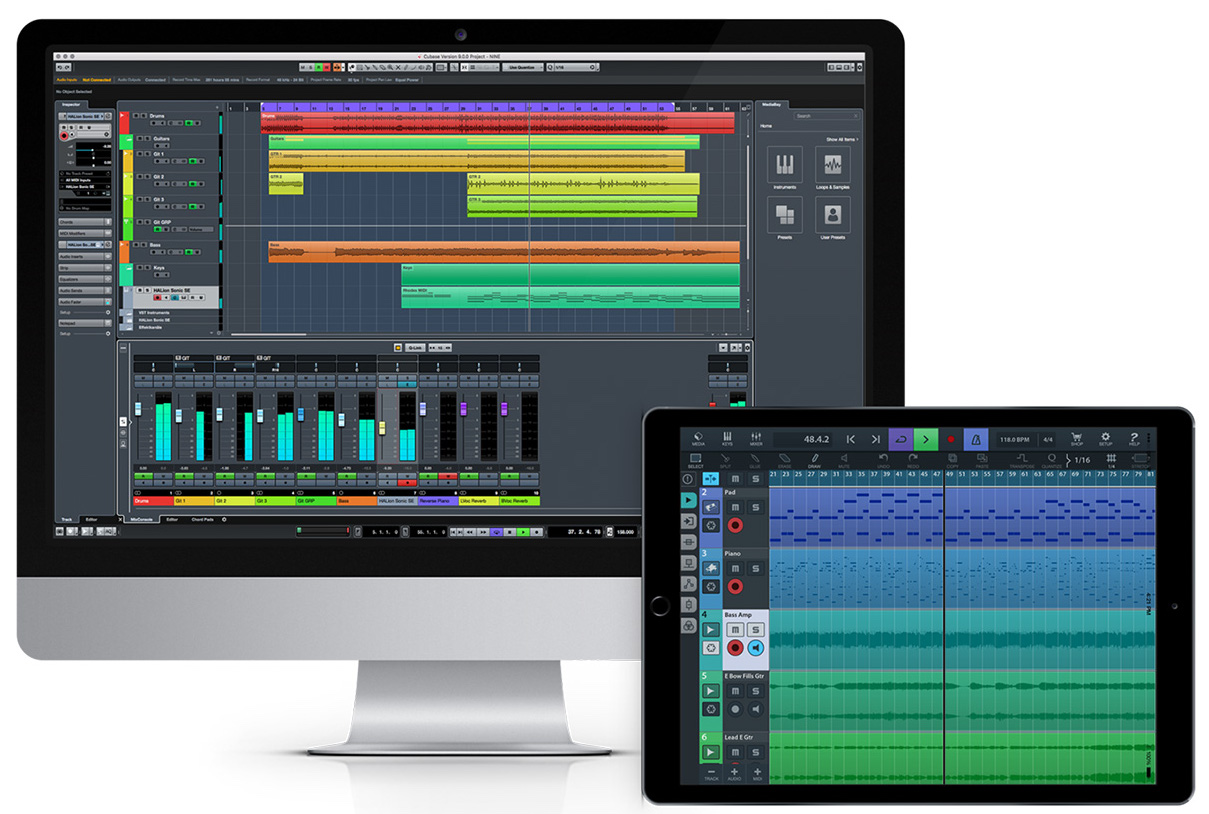Tap the STRETCH icon on iPad
The width and height of the screenshot is (1209, 814).
point(1140,461)
